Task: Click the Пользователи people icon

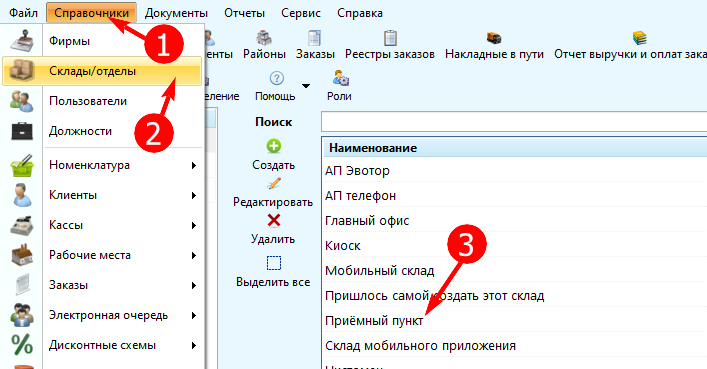Action: 21,101
